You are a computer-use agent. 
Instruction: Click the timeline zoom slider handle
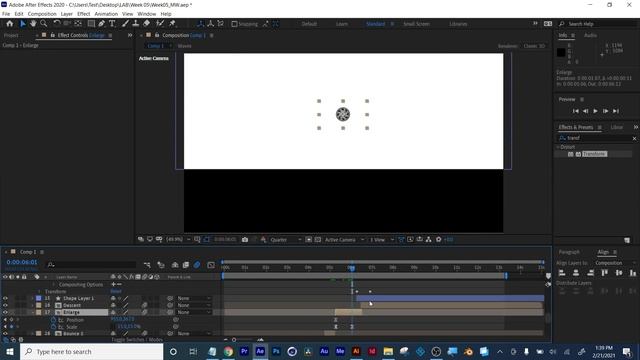[x=234, y=340]
